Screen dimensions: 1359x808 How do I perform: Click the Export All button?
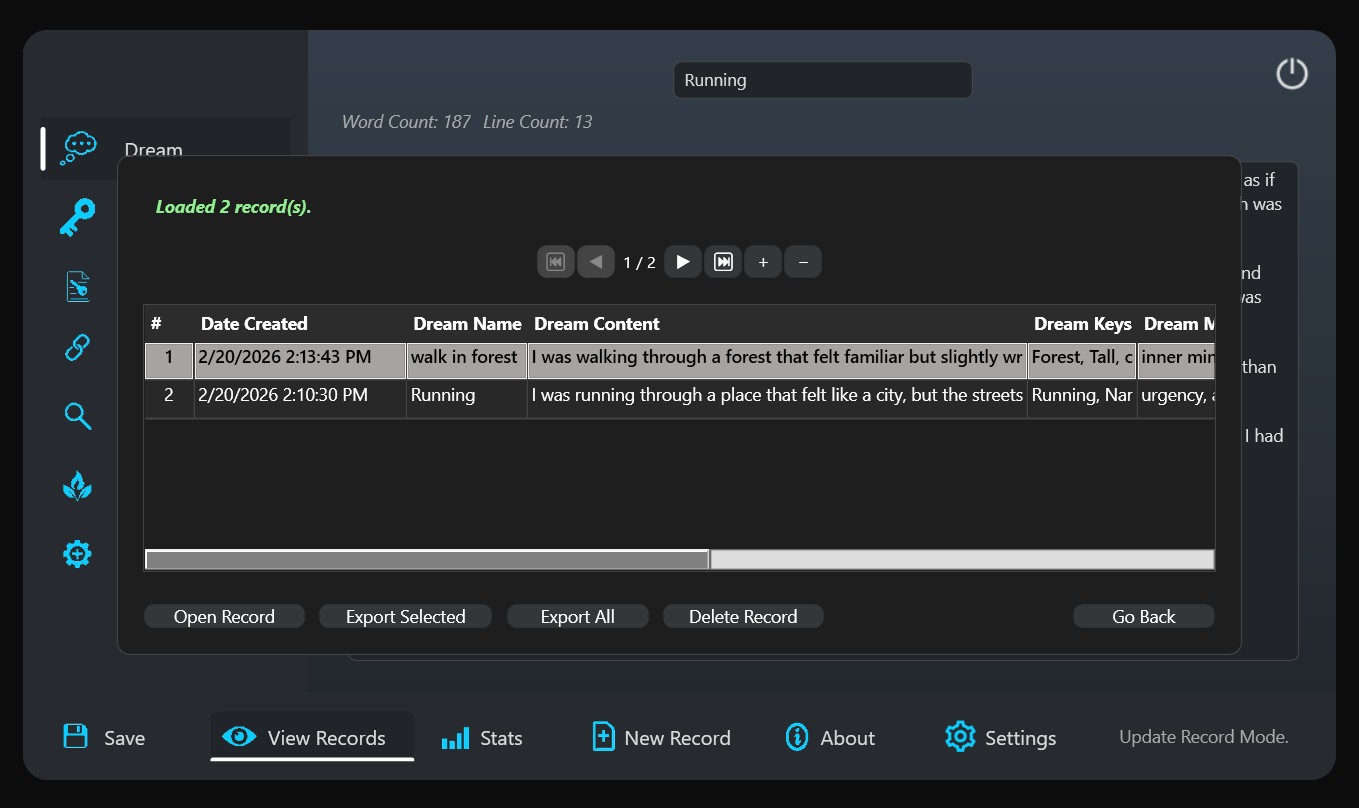578,617
